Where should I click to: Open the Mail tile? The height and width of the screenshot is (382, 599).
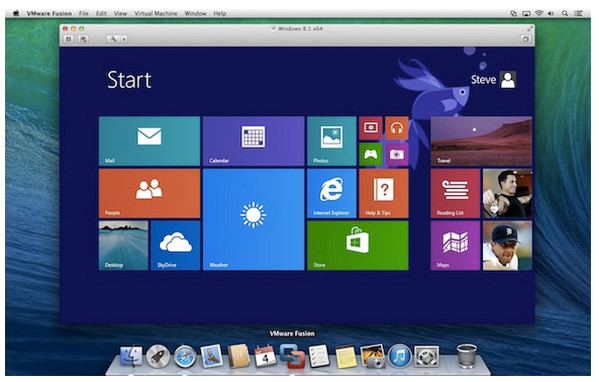click(x=149, y=141)
